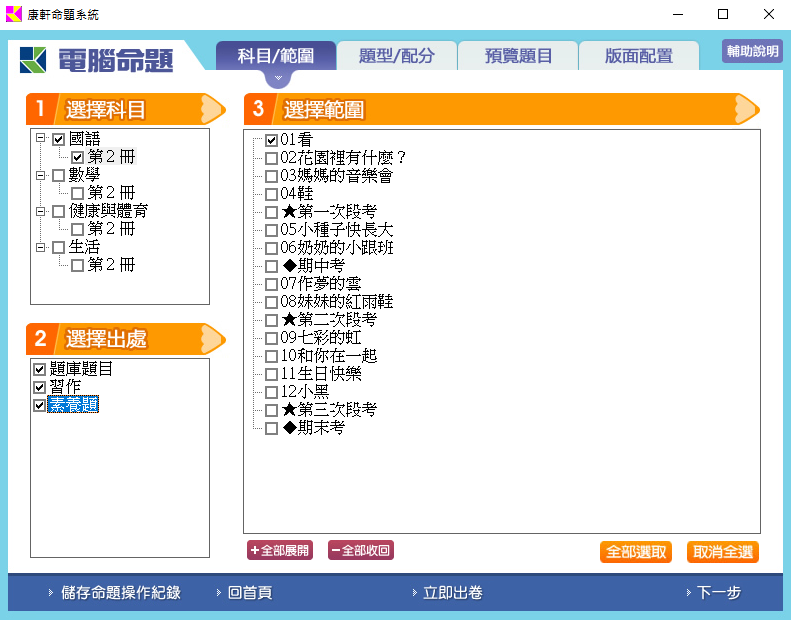Viewport: 791px width, 620px height.
Task: Check lesson 06奶奶的小跟班
Action: [271, 248]
